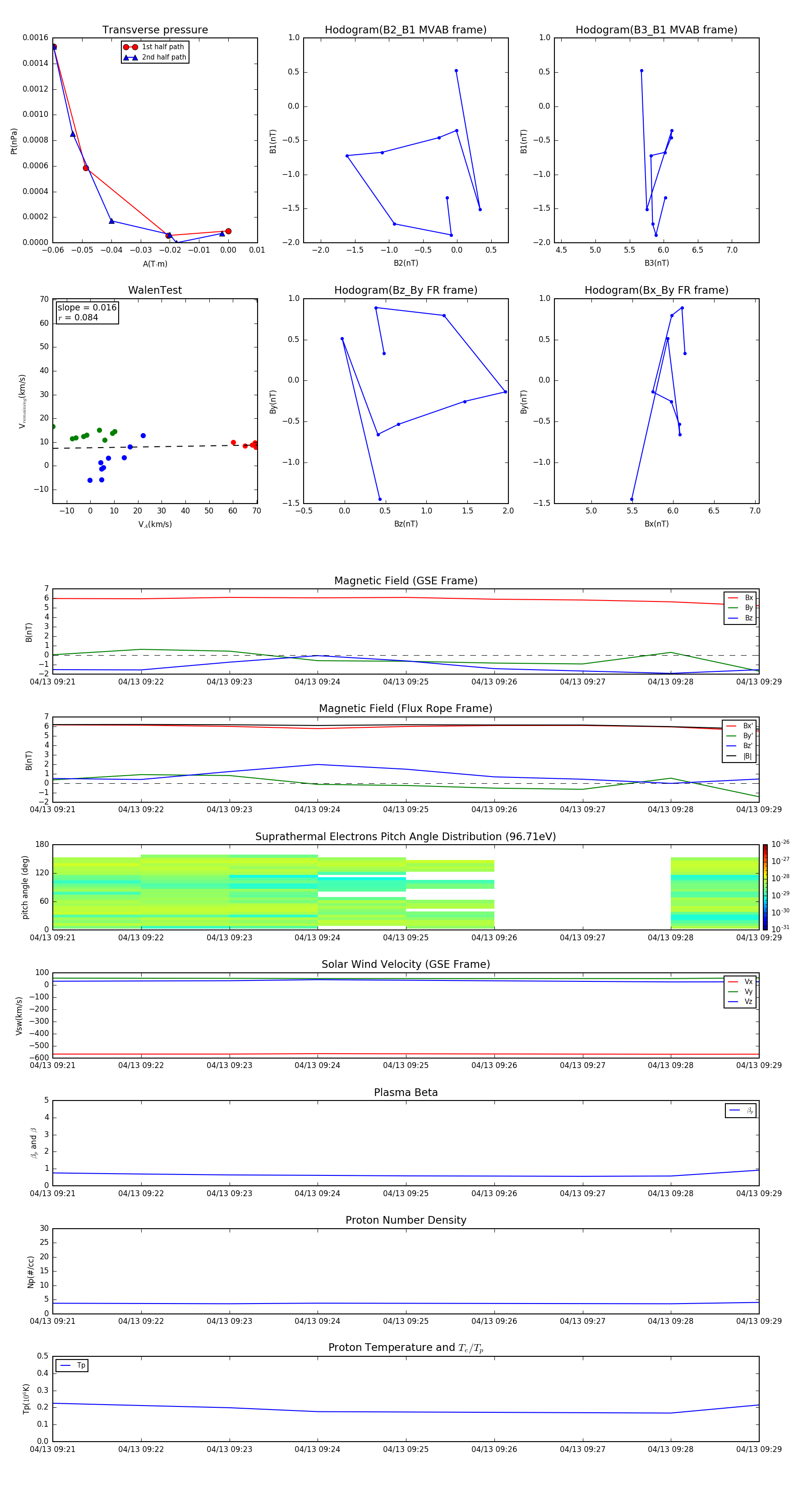Select "By" in the GSE Frame legend

[740, 607]
